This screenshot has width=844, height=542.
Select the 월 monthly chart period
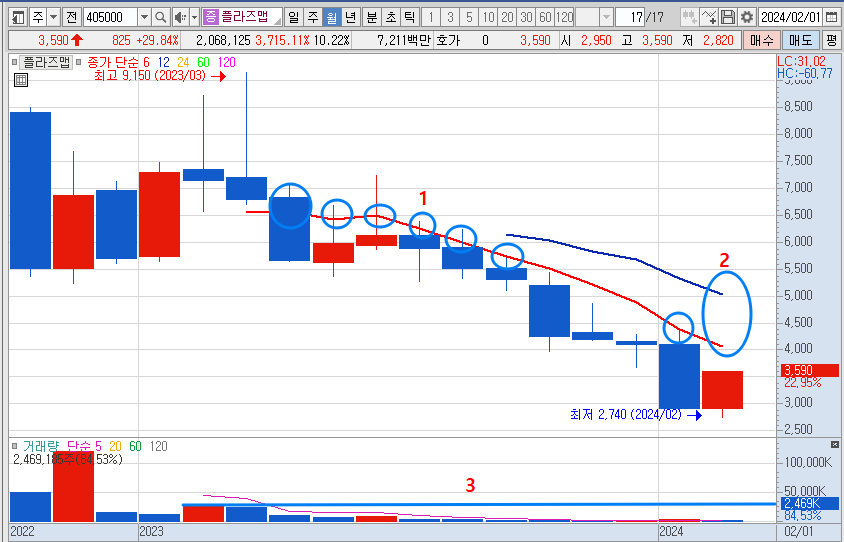pyautogui.click(x=332, y=17)
